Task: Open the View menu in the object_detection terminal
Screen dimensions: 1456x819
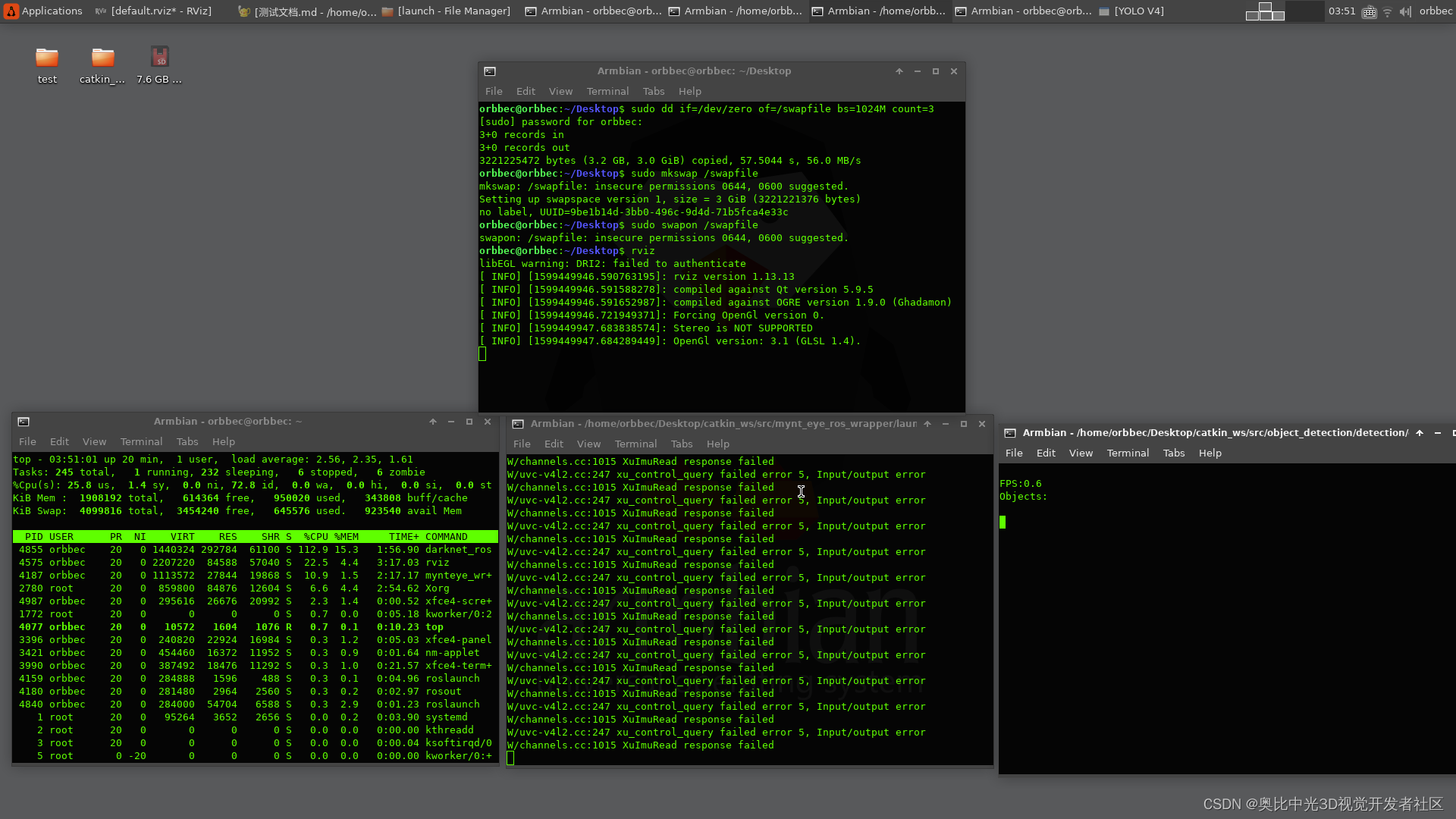Action: pos(1081,453)
